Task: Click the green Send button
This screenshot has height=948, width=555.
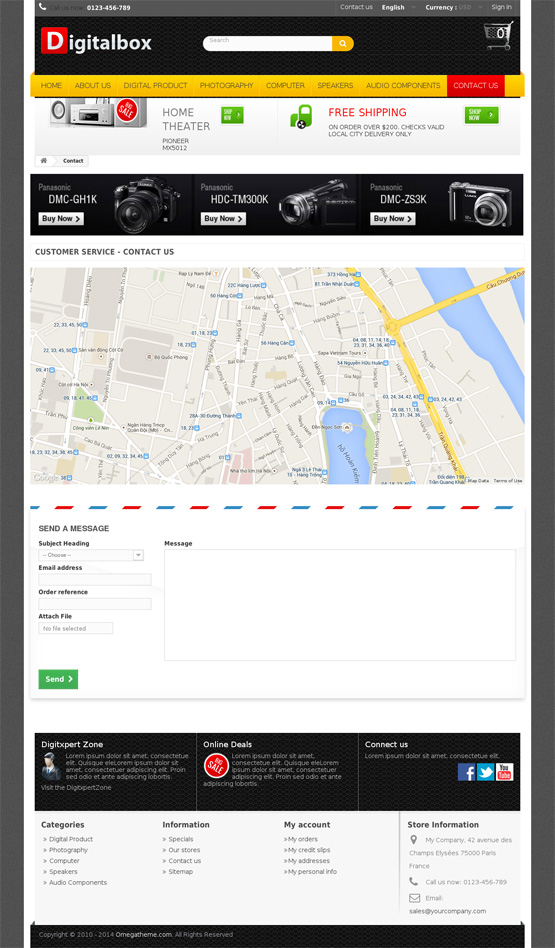Action: [x=58, y=679]
